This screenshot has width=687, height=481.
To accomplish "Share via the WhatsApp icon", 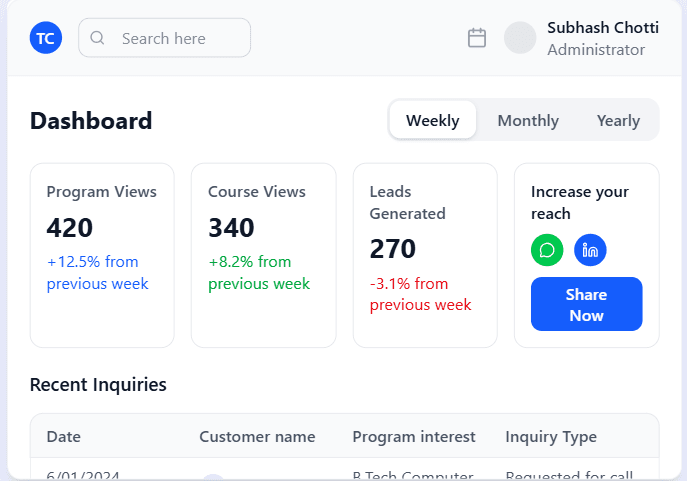I will (x=547, y=250).
